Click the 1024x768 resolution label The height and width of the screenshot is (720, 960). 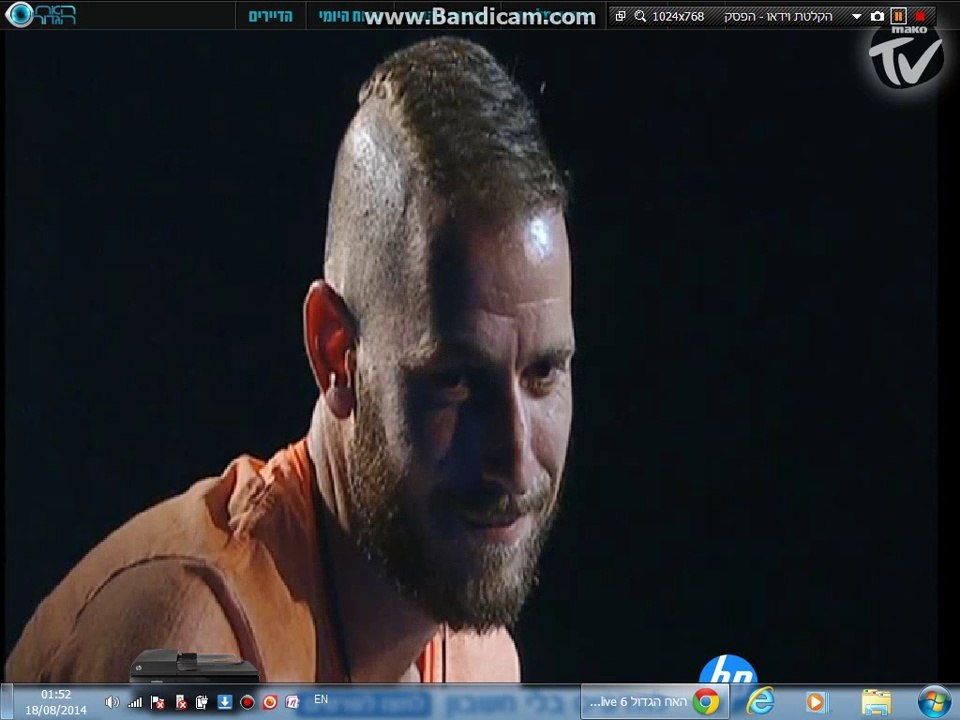tap(678, 17)
